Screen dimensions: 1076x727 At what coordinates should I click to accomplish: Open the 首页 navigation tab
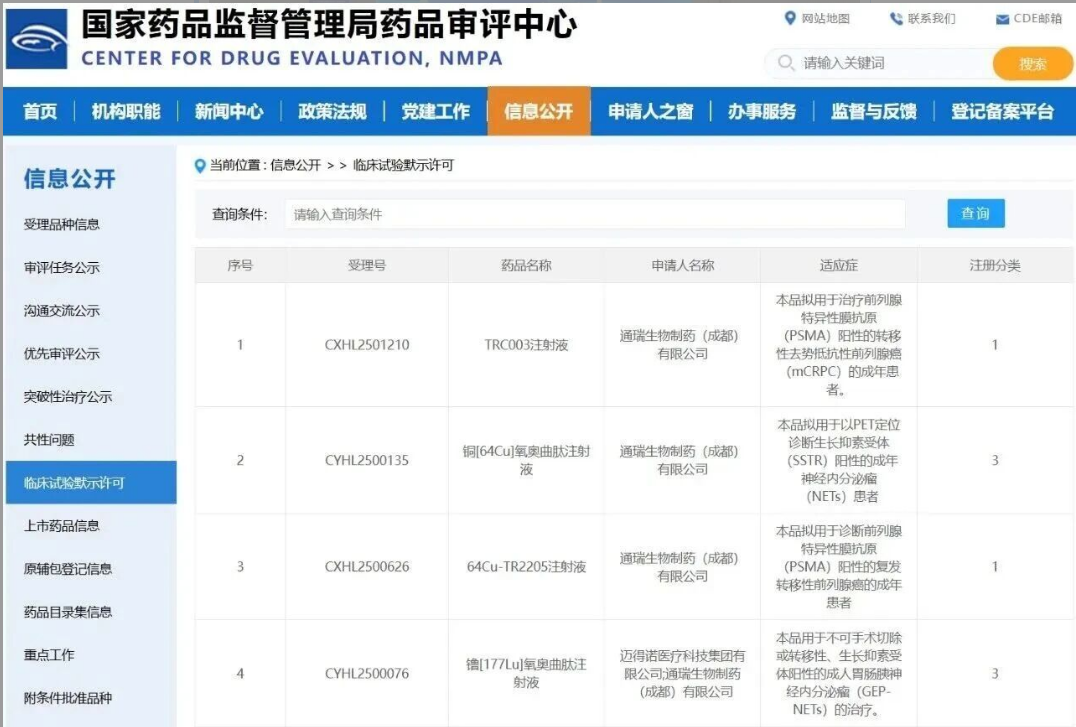coord(40,111)
